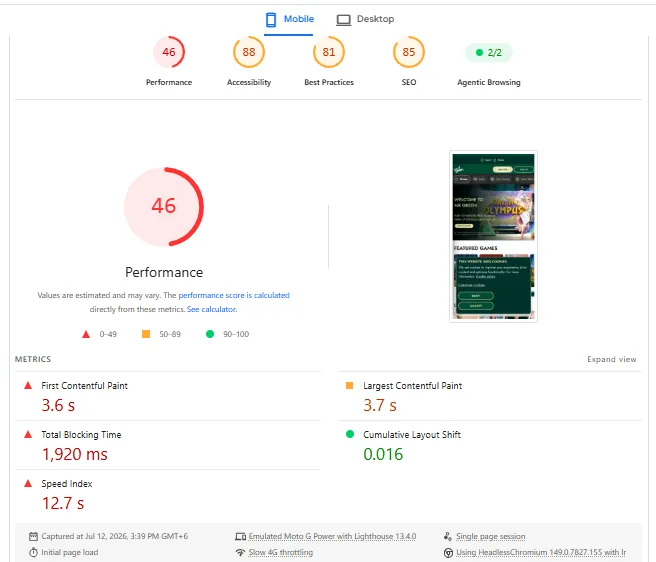This screenshot has width=656, height=562.
Task: Click the 0.016 layout shift value
Action: tap(383, 454)
